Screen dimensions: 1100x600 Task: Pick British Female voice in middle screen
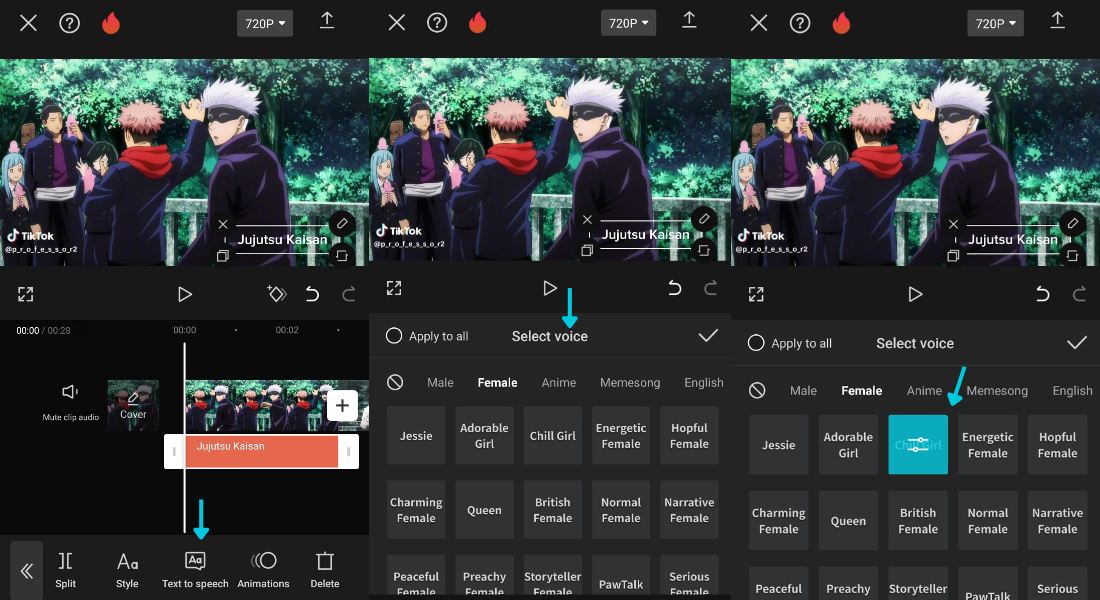click(553, 510)
